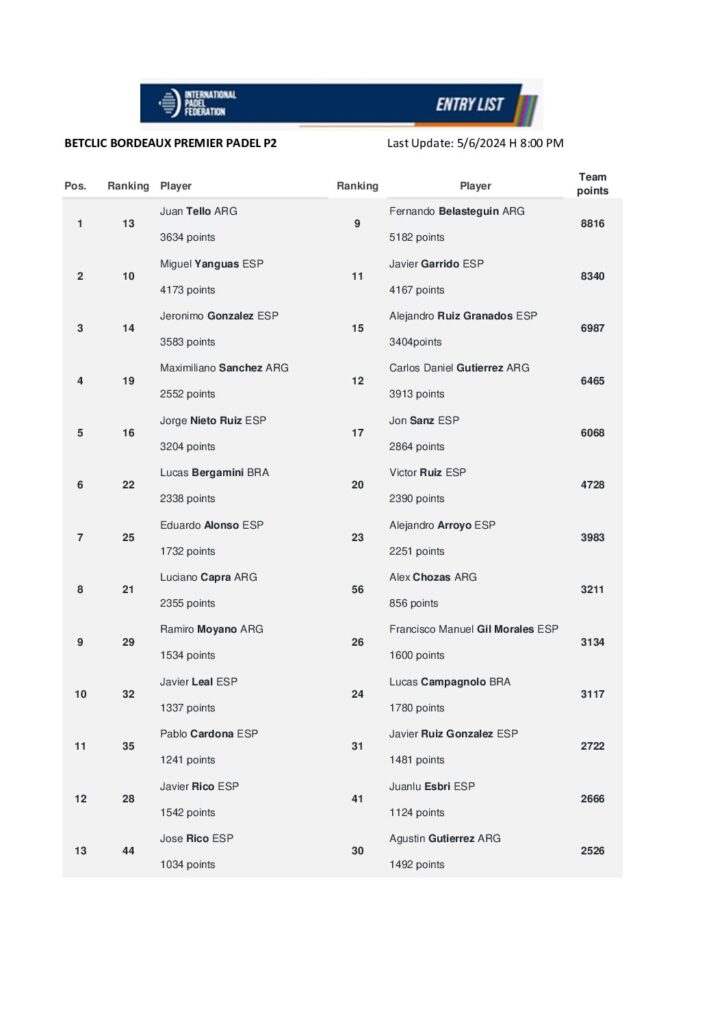Screen dimensions: 724x1024
Task: Click Javier Garrido ESP player name
Action: coord(436,264)
